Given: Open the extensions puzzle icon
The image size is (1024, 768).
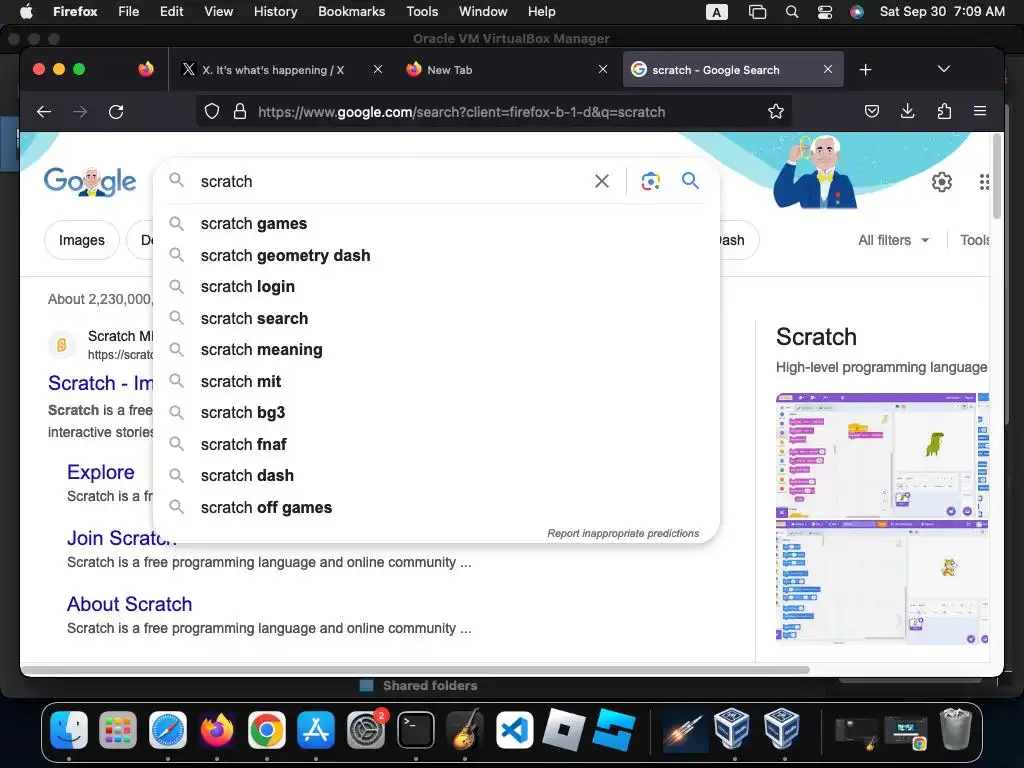Looking at the screenshot, I should (944, 112).
